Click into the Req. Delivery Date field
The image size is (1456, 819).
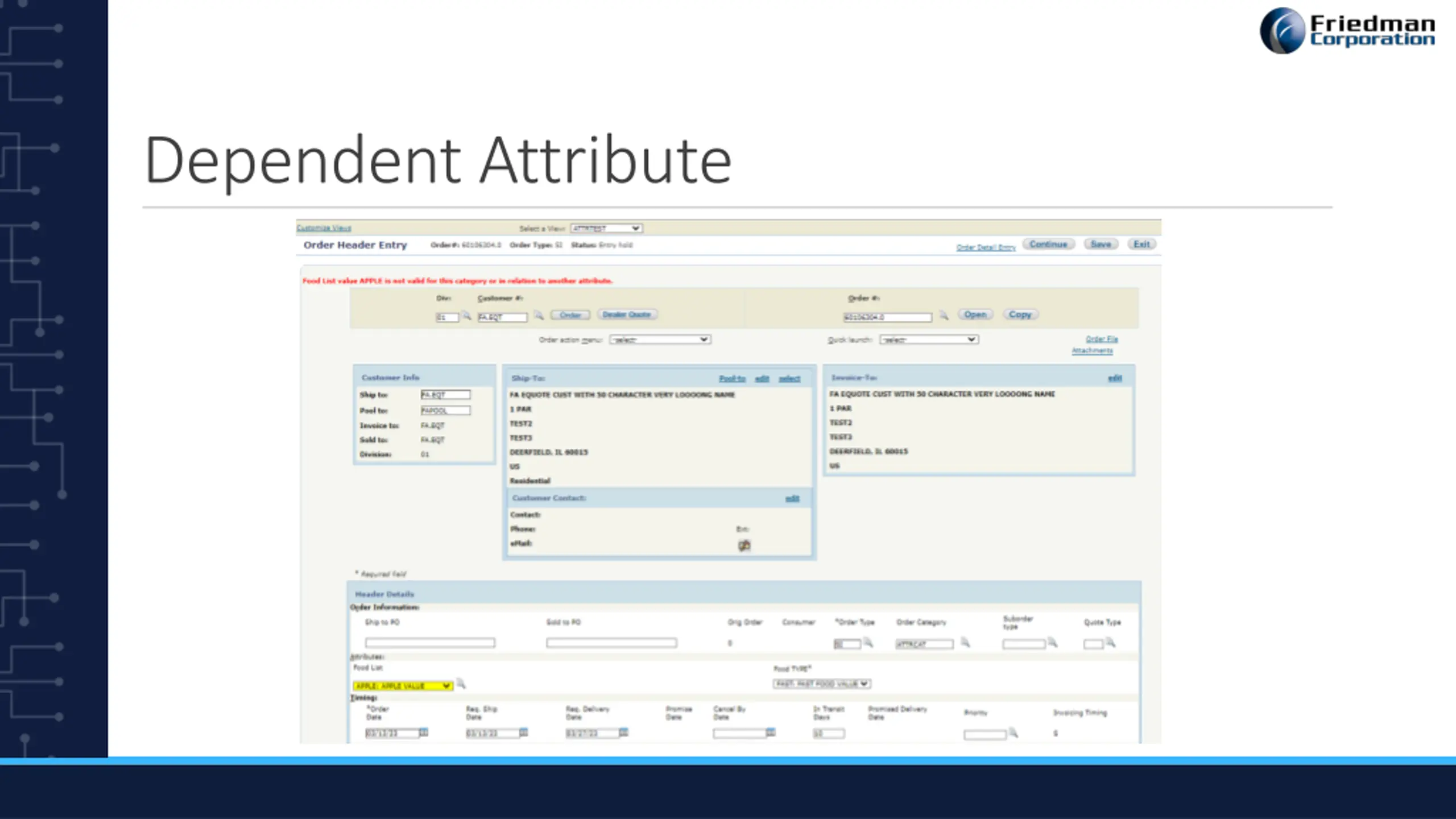592,734
